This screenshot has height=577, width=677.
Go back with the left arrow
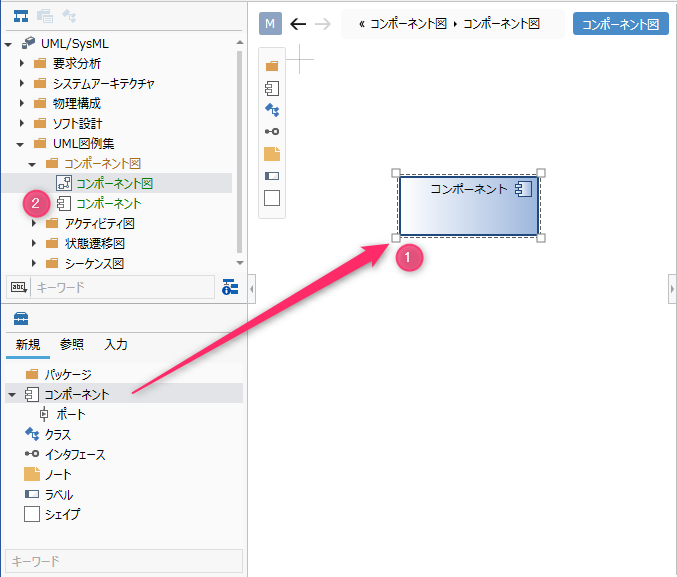[298, 24]
